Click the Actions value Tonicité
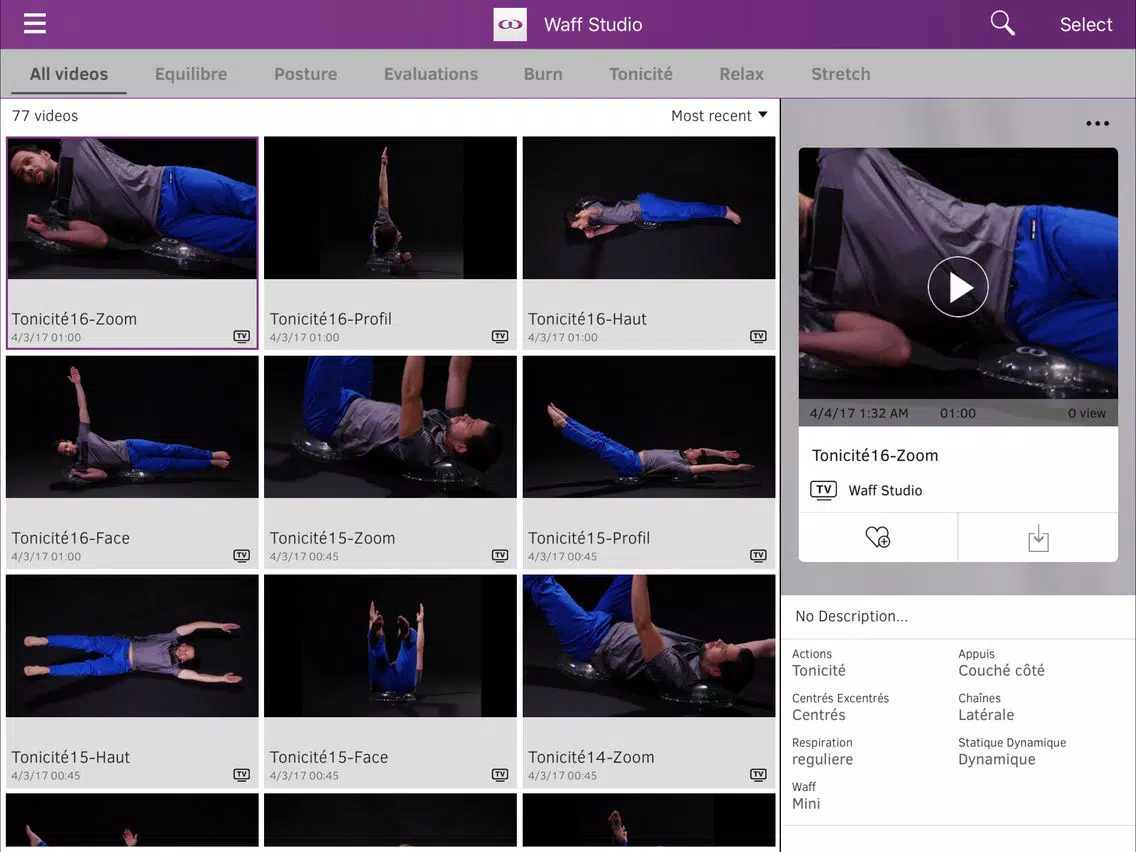The height and width of the screenshot is (852, 1136). (819, 671)
